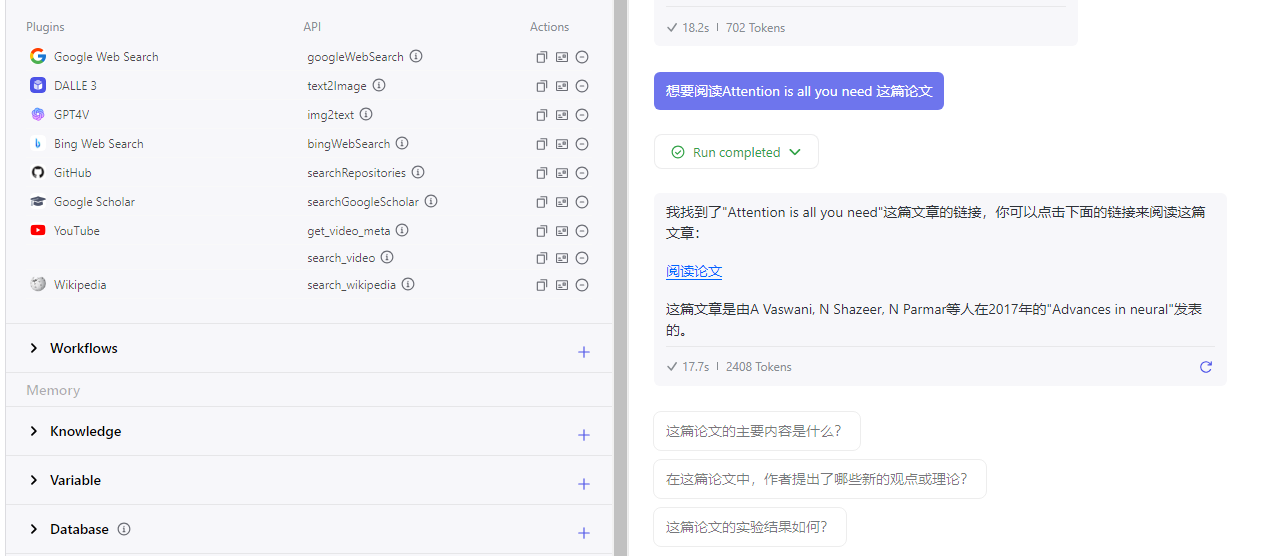Remove the text2Image API
Image resolution: width=1277 pixels, height=556 pixels.
click(x=582, y=86)
